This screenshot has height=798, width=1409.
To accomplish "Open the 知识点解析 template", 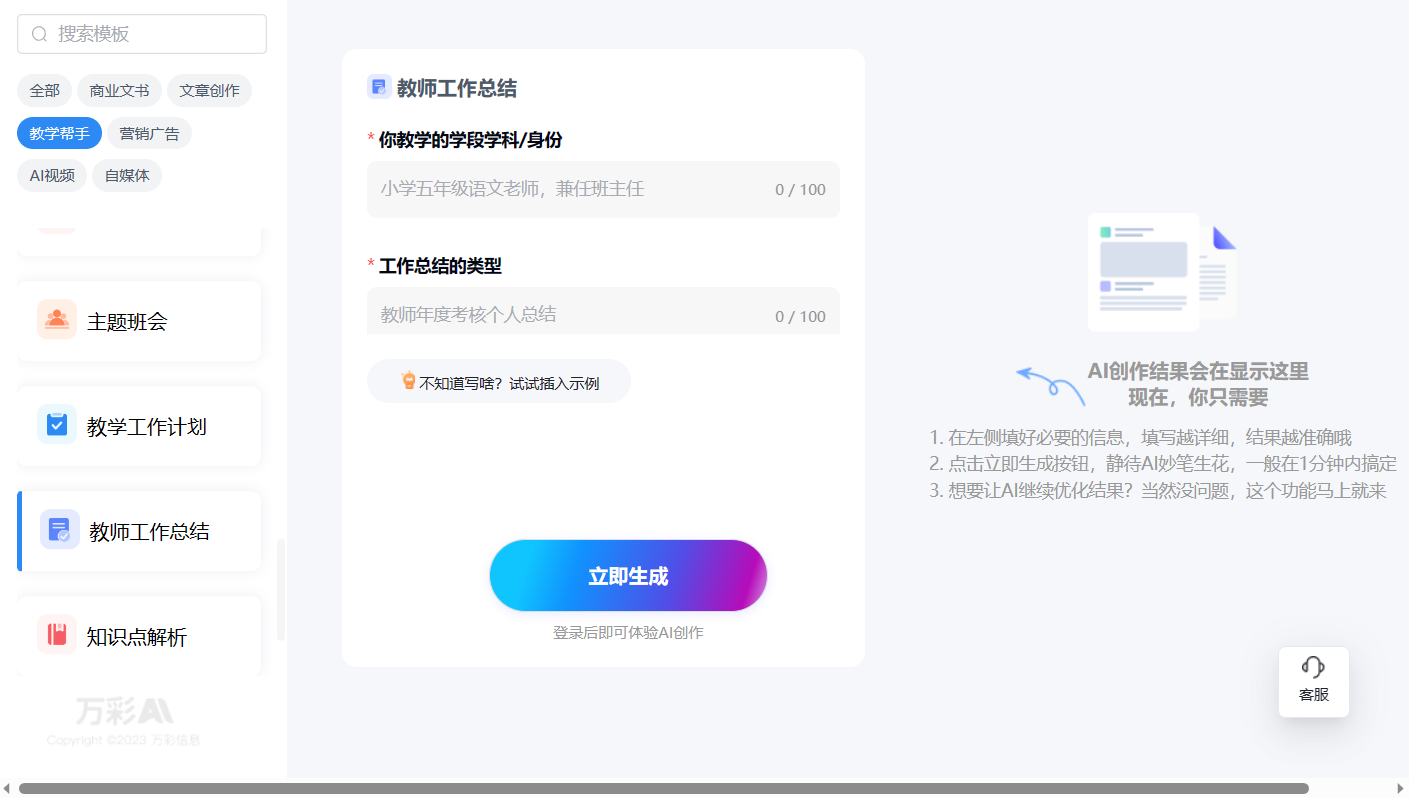I will [x=139, y=636].
